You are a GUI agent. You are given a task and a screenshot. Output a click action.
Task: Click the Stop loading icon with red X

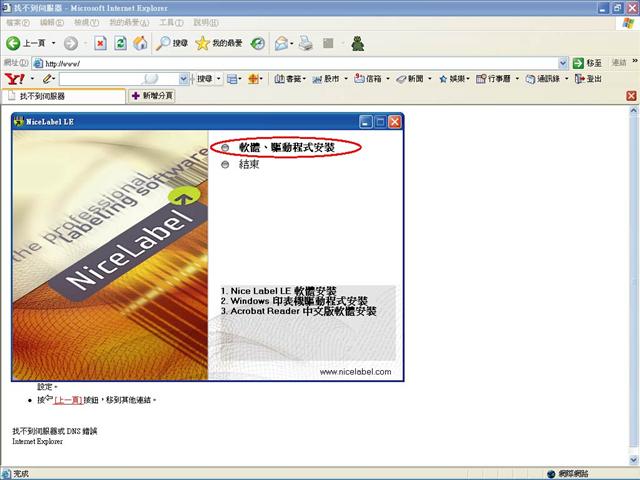pyautogui.click(x=100, y=43)
